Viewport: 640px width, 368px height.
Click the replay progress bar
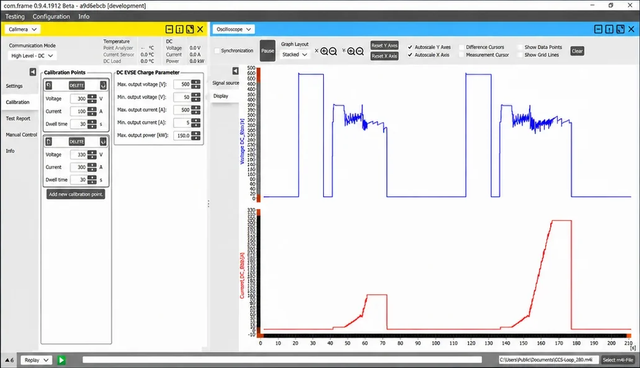282,360
